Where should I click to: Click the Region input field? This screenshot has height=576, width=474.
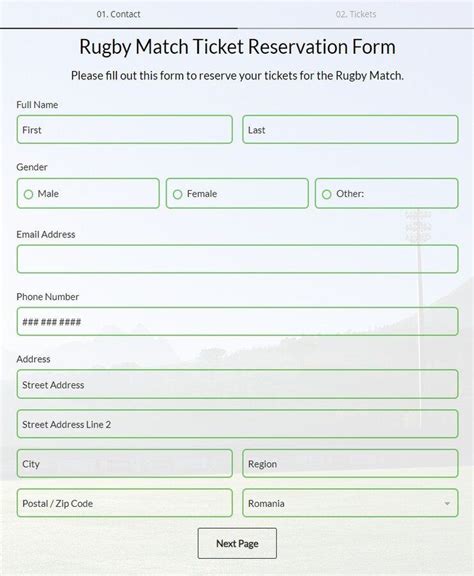350,464
